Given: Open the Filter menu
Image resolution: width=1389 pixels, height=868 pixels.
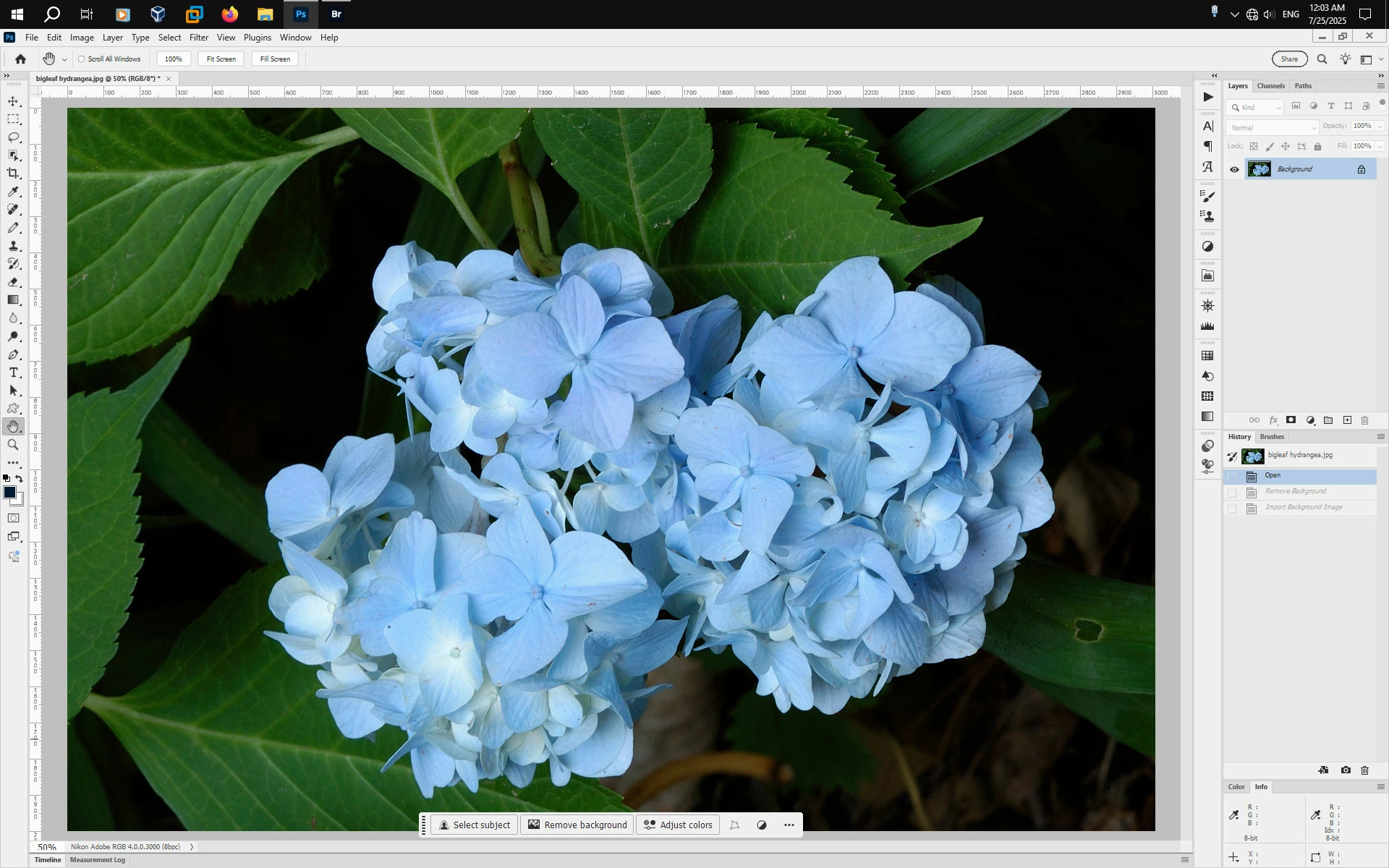Looking at the screenshot, I should pyautogui.click(x=198, y=38).
